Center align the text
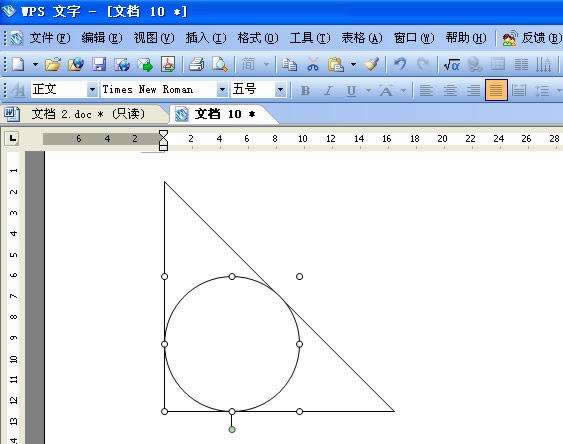The height and width of the screenshot is (444, 563). coord(450,90)
